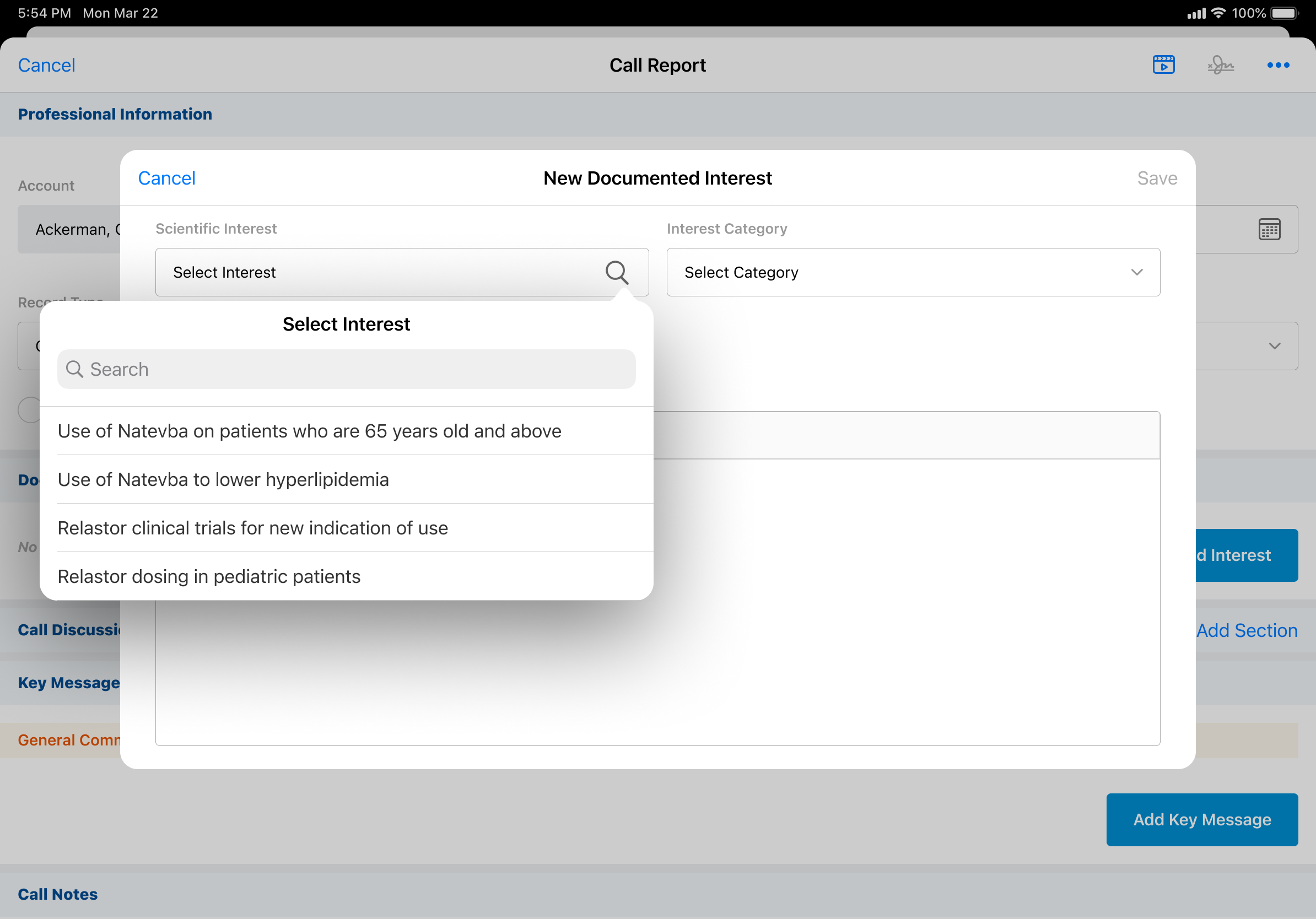Tap the search glass in popover search bar
The height and width of the screenshot is (919, 1316).
[x=74, y=369]
